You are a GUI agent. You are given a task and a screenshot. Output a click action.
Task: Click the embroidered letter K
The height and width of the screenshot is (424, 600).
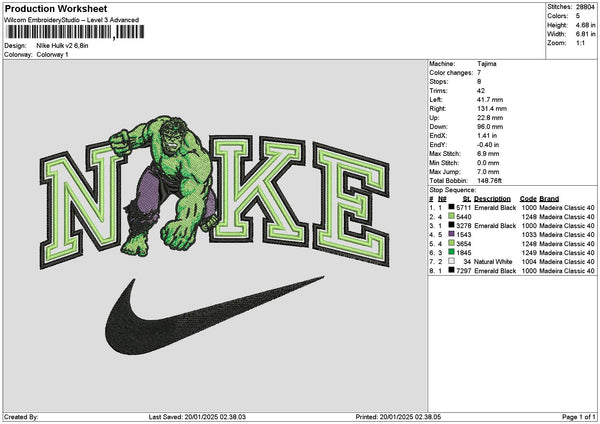pos(258,189)
